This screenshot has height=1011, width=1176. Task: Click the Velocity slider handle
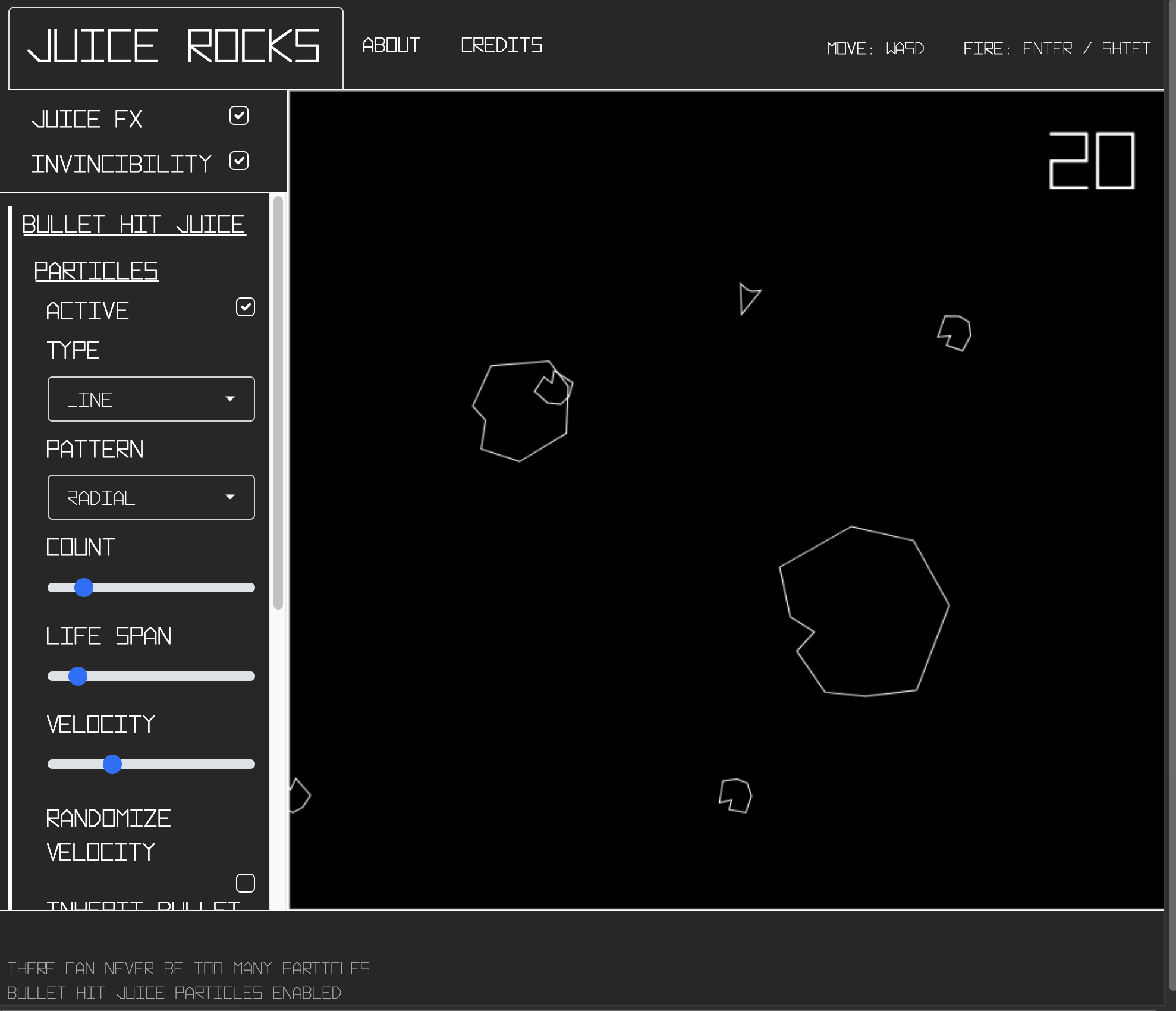tap(112, 764)
